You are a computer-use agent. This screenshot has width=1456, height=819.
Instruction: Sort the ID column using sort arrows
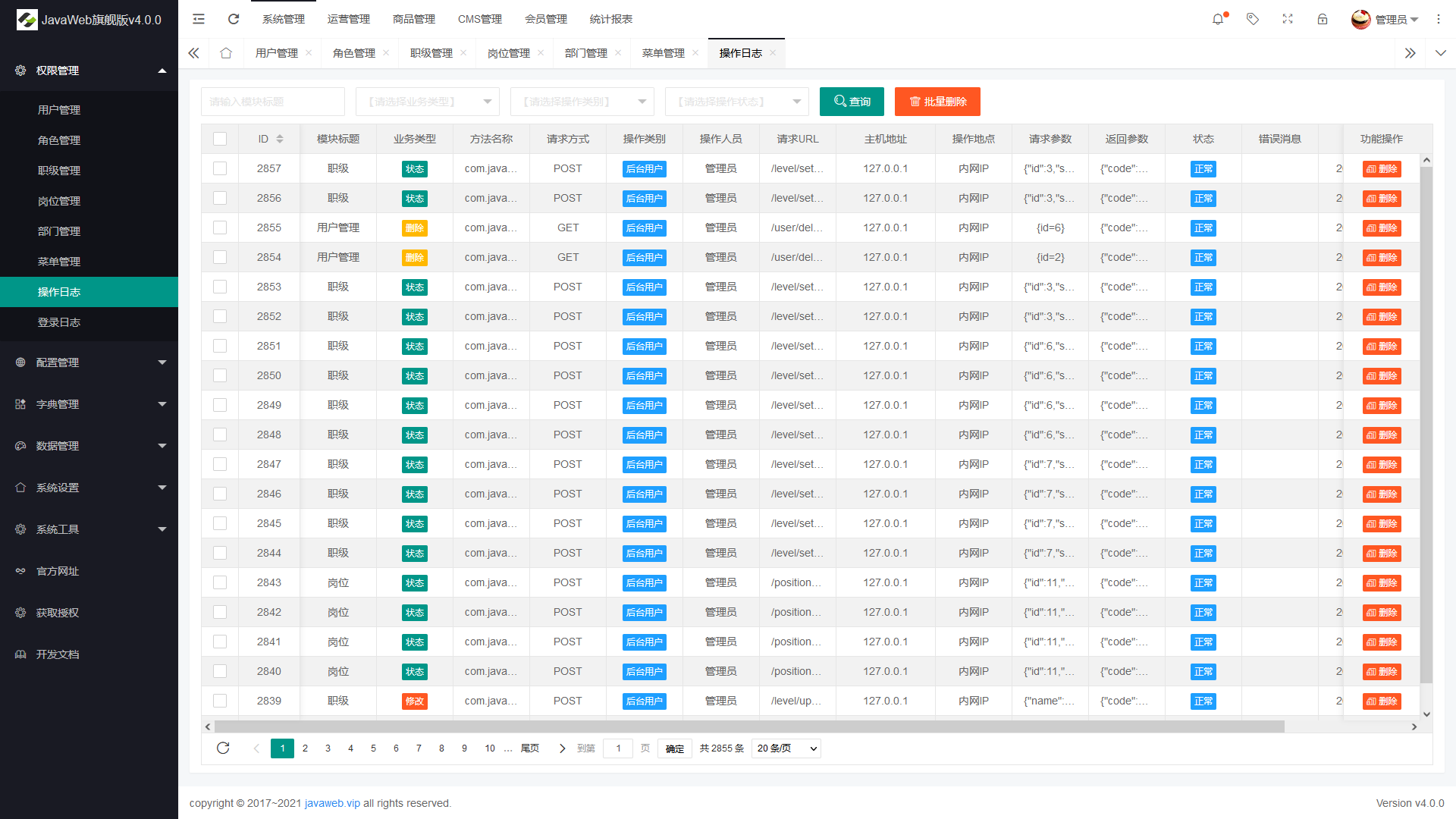[x=280, y=139]
